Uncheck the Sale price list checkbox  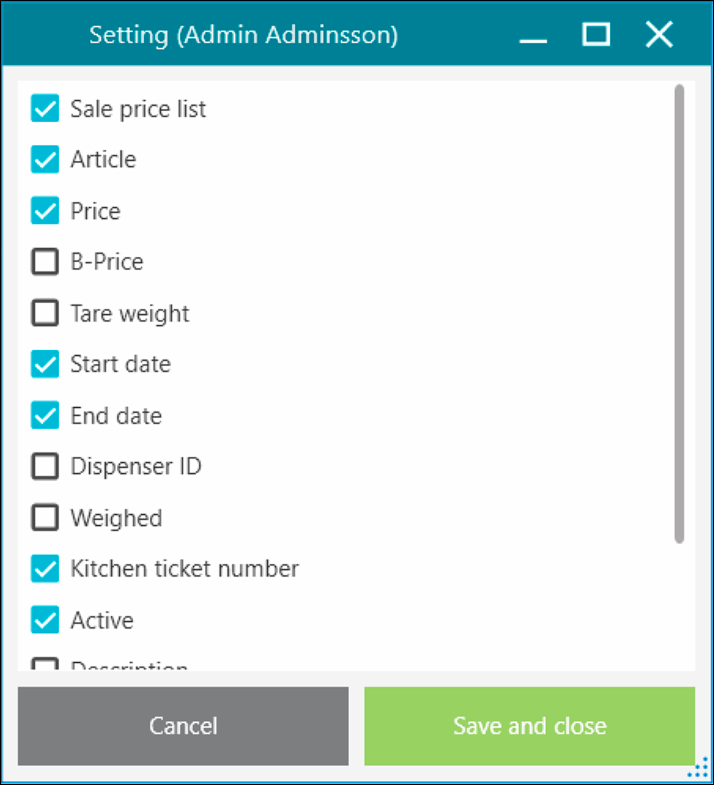[45, 108]
